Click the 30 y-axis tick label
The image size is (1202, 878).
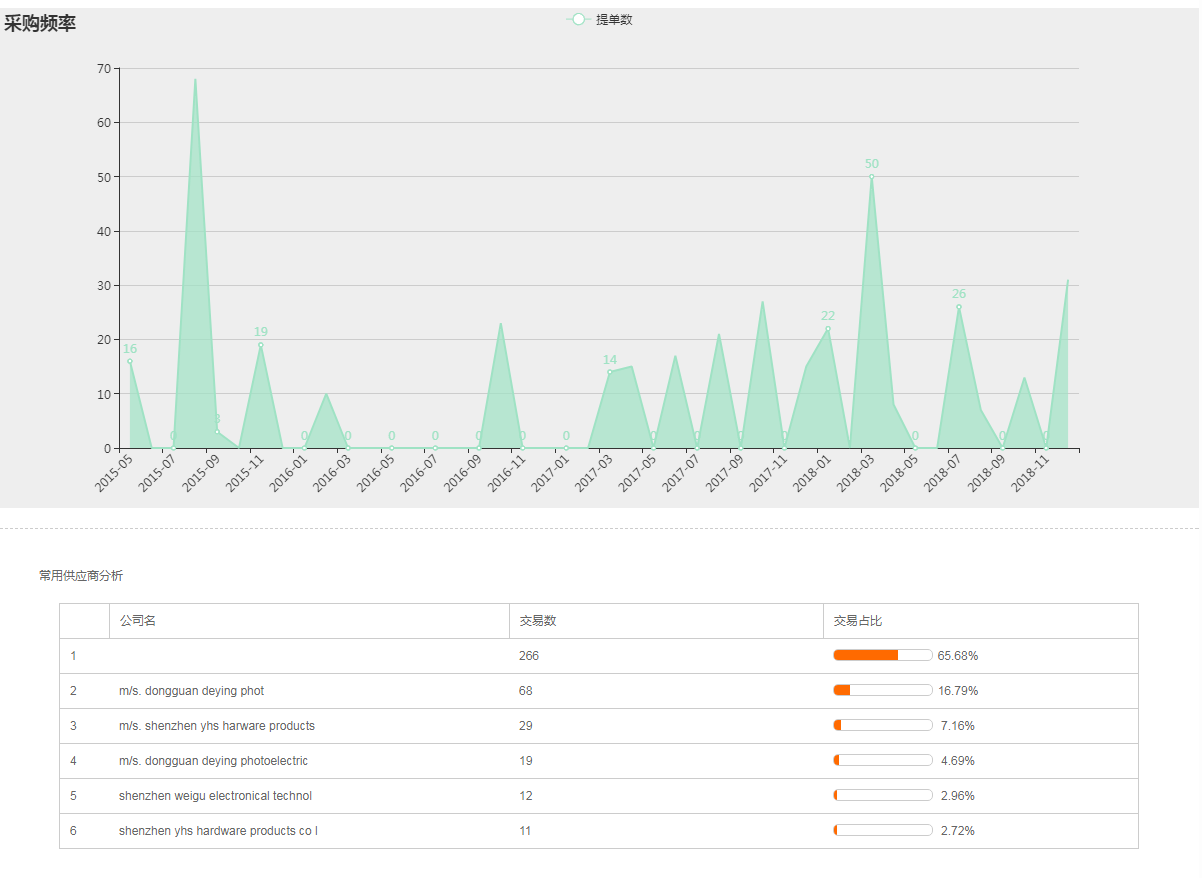pos(104,286)
